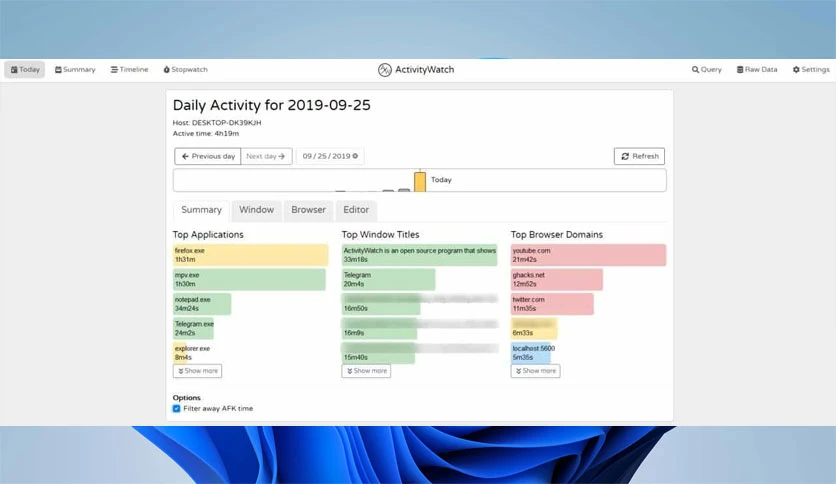Switch to the Window tab
The image size is (836, 484).
(x=256, y=210)
